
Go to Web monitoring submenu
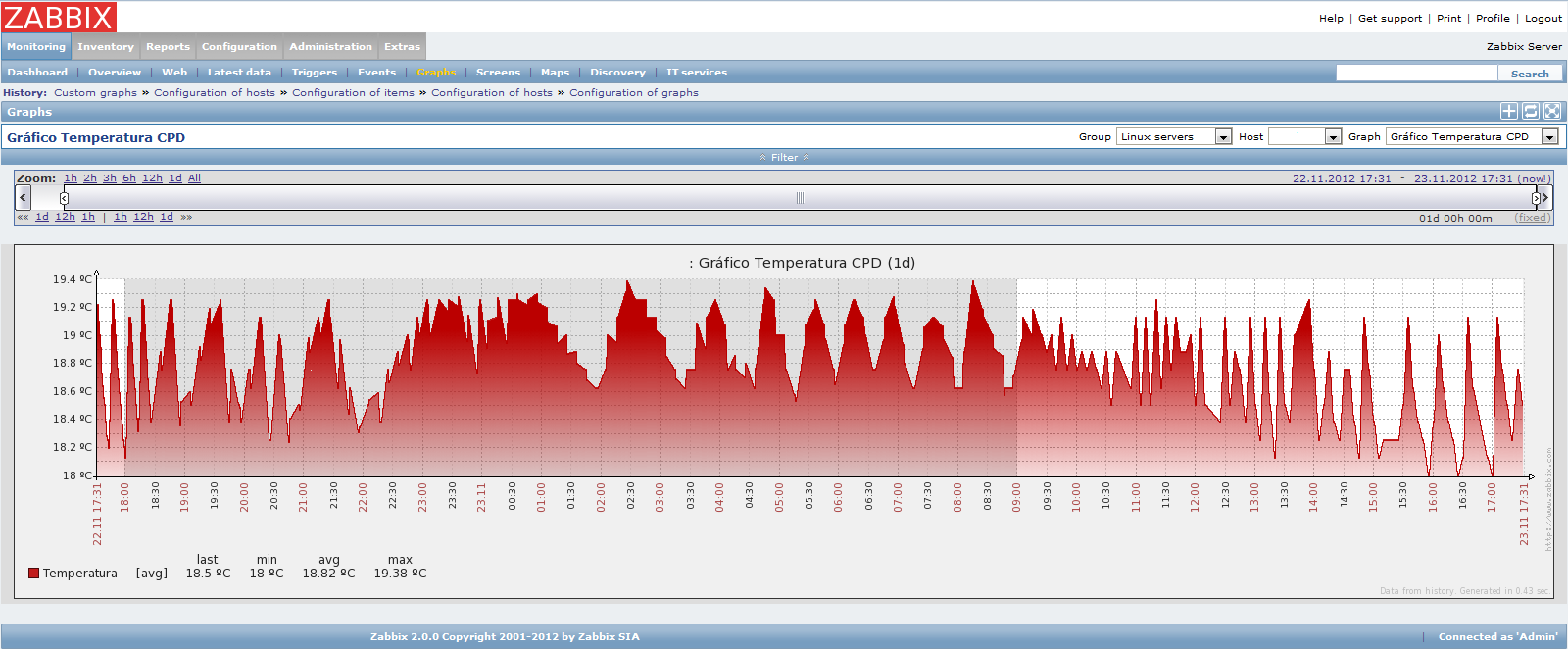pyautogui.click(x=174, y=73)
